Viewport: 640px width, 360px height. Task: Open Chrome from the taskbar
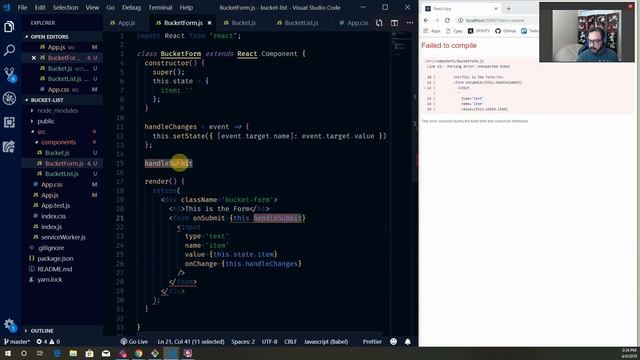(139, 353)
